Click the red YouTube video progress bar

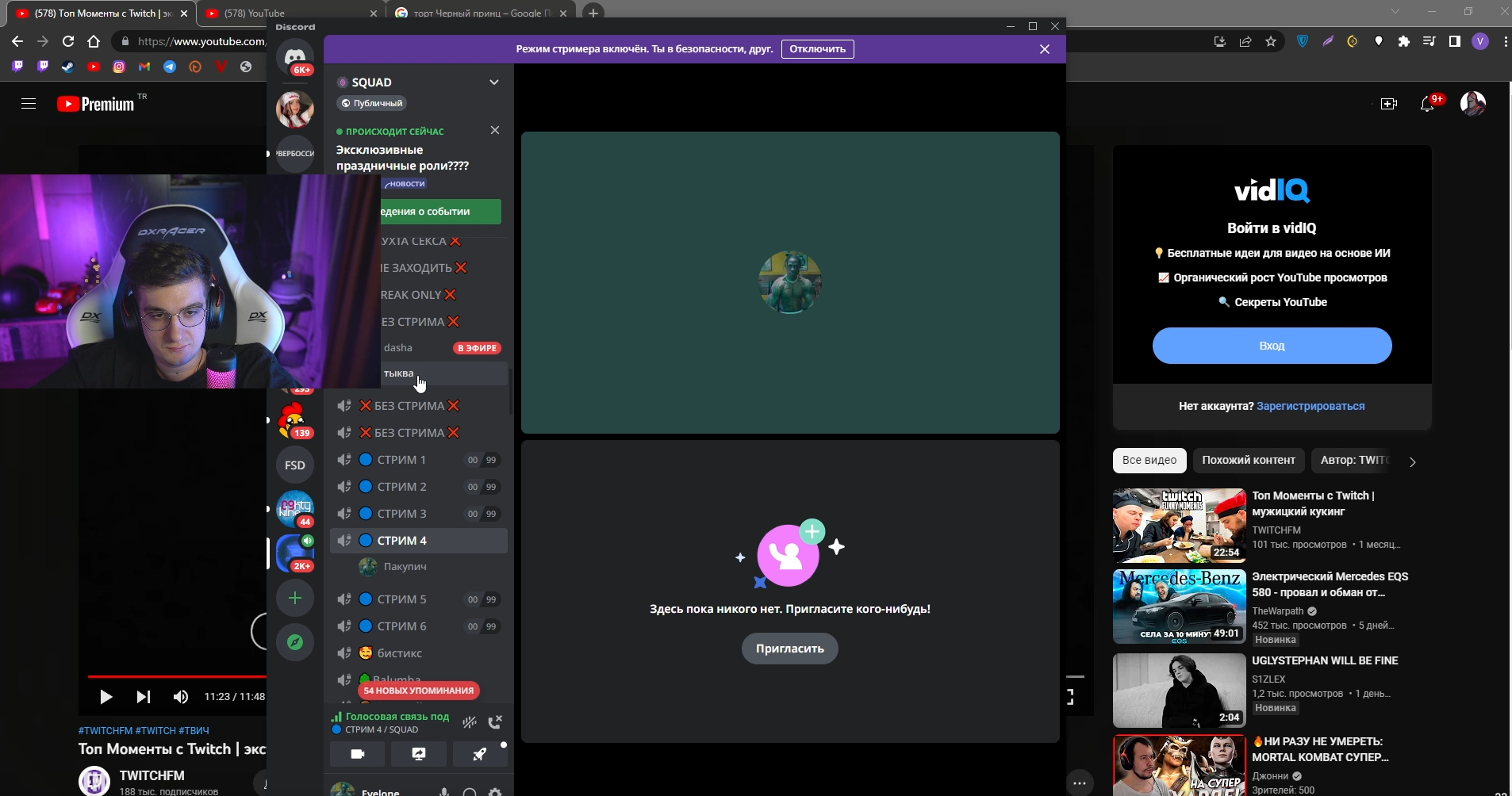pyautogui.click(x=175, y=676)
